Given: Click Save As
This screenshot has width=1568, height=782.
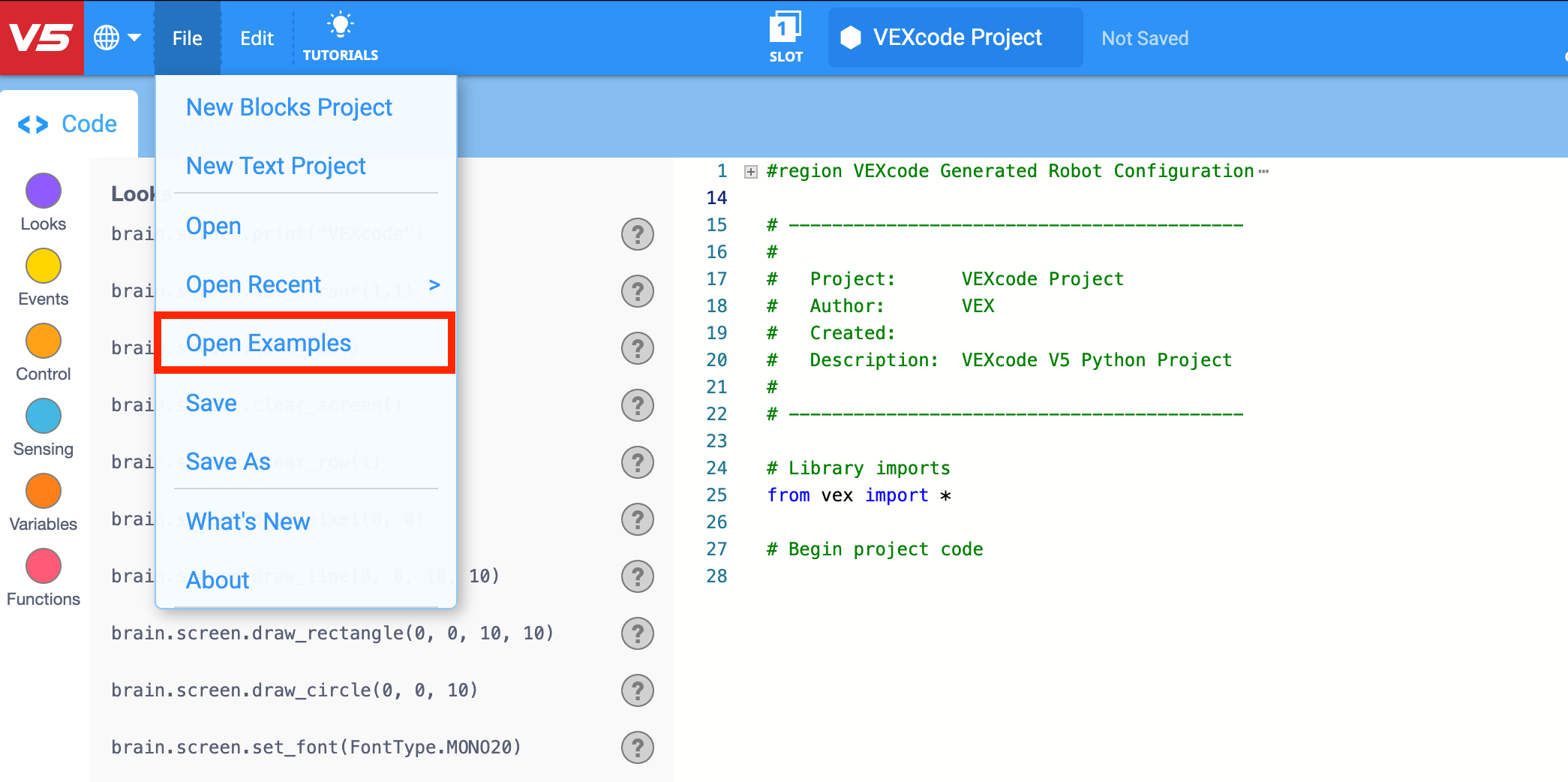Looking at the screenshot, I should point(228,462).
